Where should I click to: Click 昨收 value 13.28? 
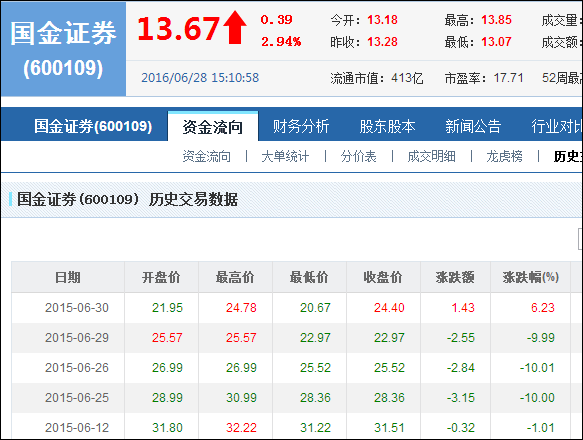tap(382, 42)
